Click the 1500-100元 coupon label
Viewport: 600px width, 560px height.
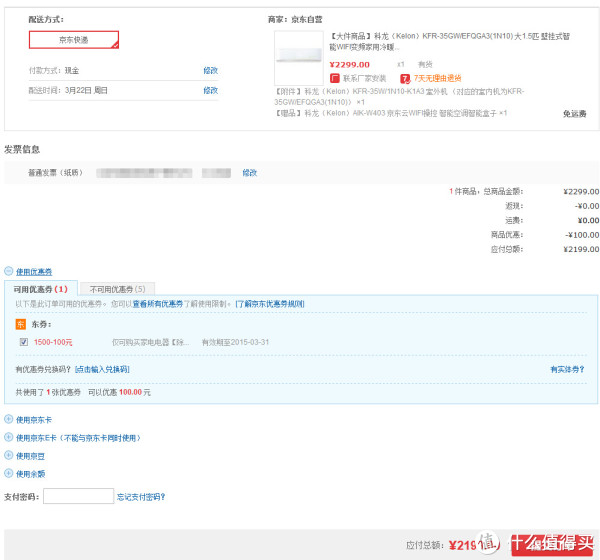[x=53, y=342]
